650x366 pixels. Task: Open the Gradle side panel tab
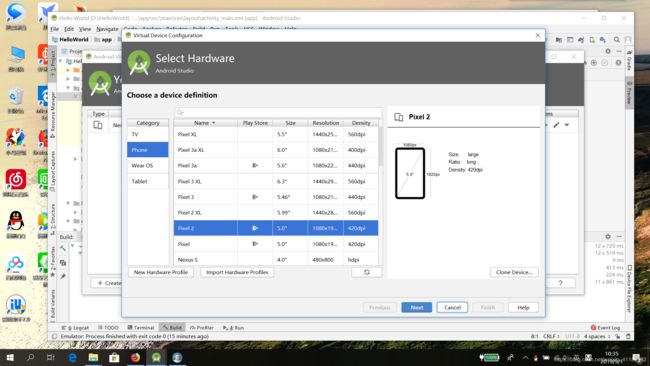[629, 61]
